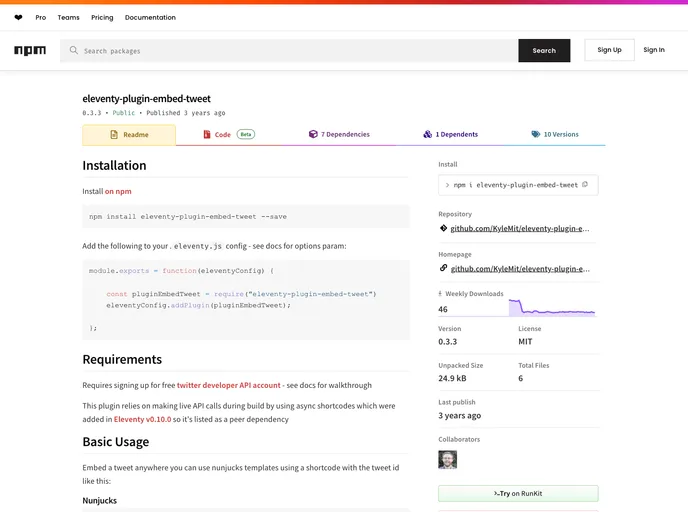Open twitter developer API account link

click(x=228, y=385)
